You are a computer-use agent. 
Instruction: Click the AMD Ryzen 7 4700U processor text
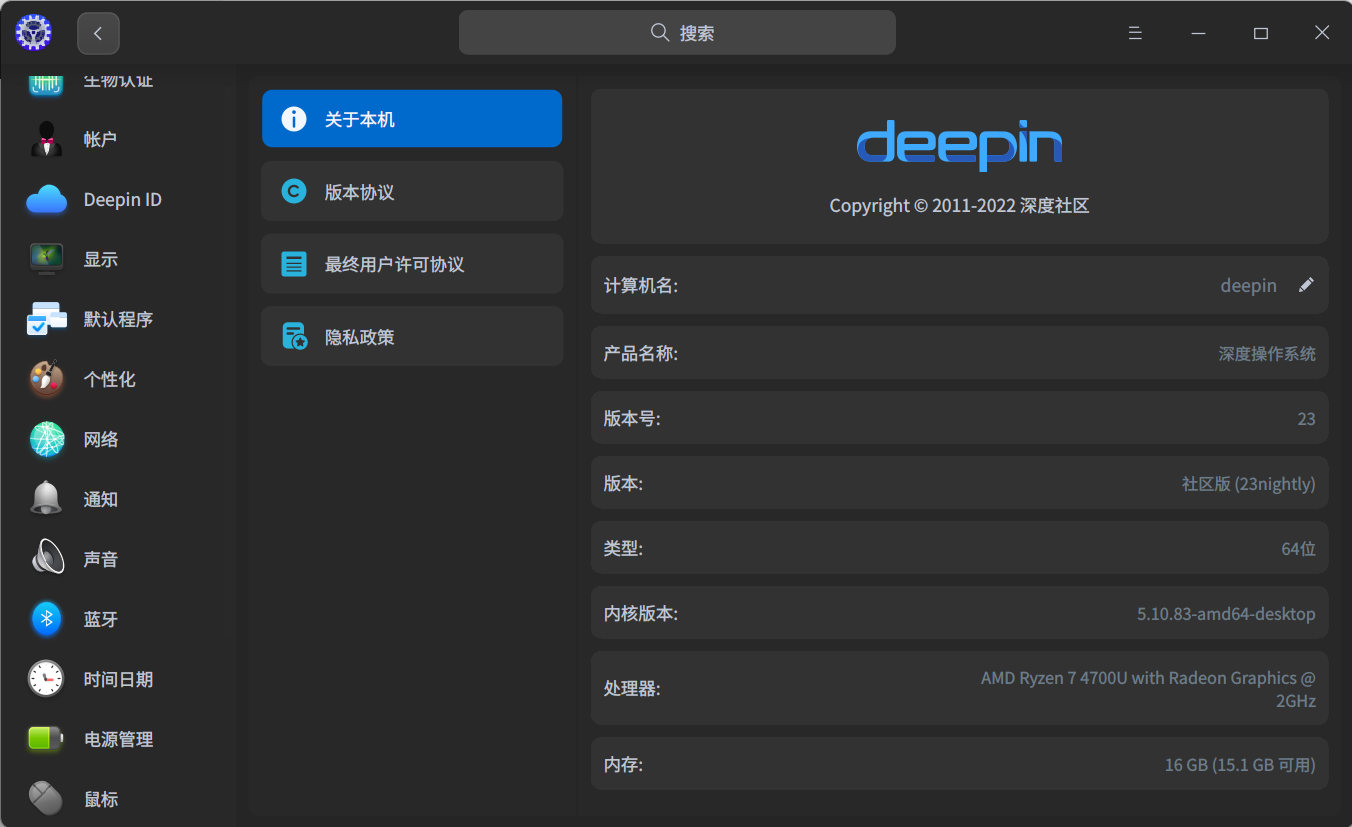click(x=1148, y=689)
